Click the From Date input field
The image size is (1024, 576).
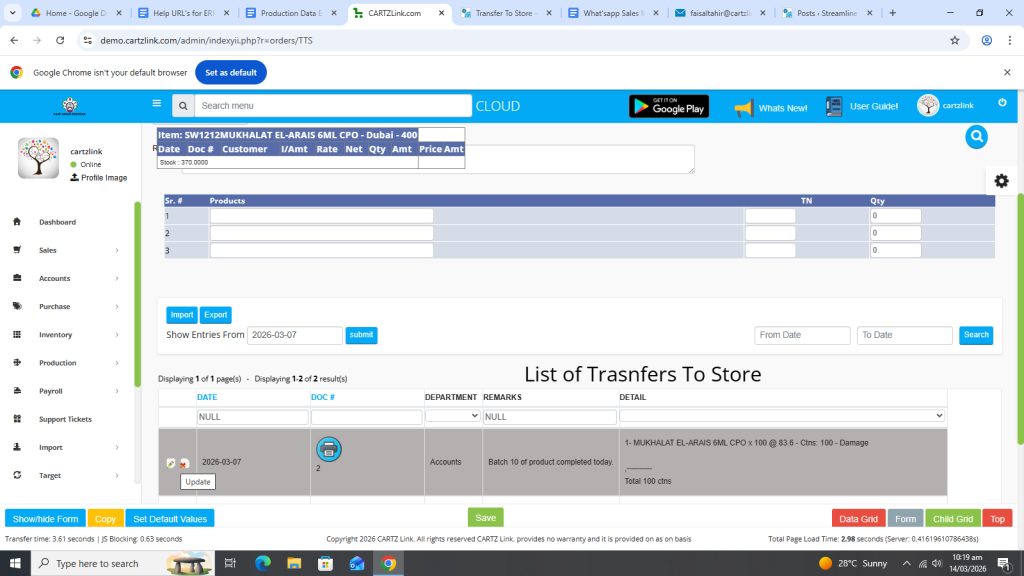point(802,335)
